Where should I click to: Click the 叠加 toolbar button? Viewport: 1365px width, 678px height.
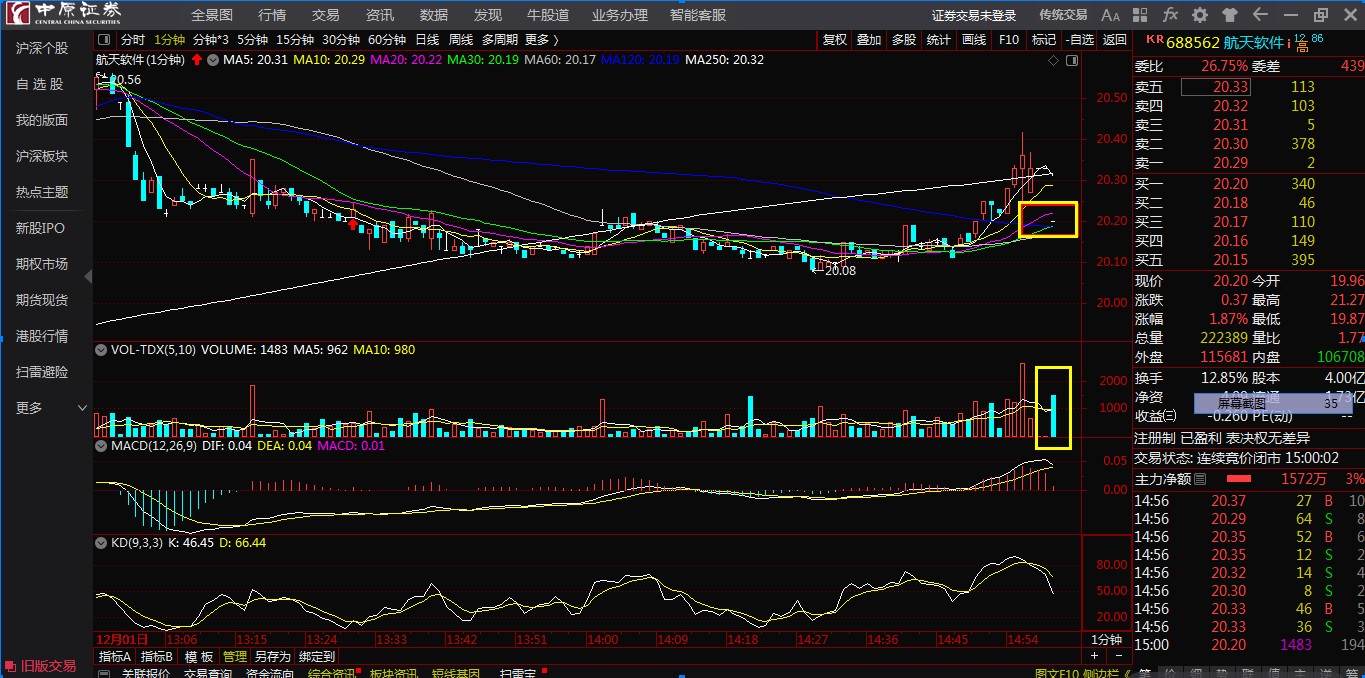tap(869, 40)
